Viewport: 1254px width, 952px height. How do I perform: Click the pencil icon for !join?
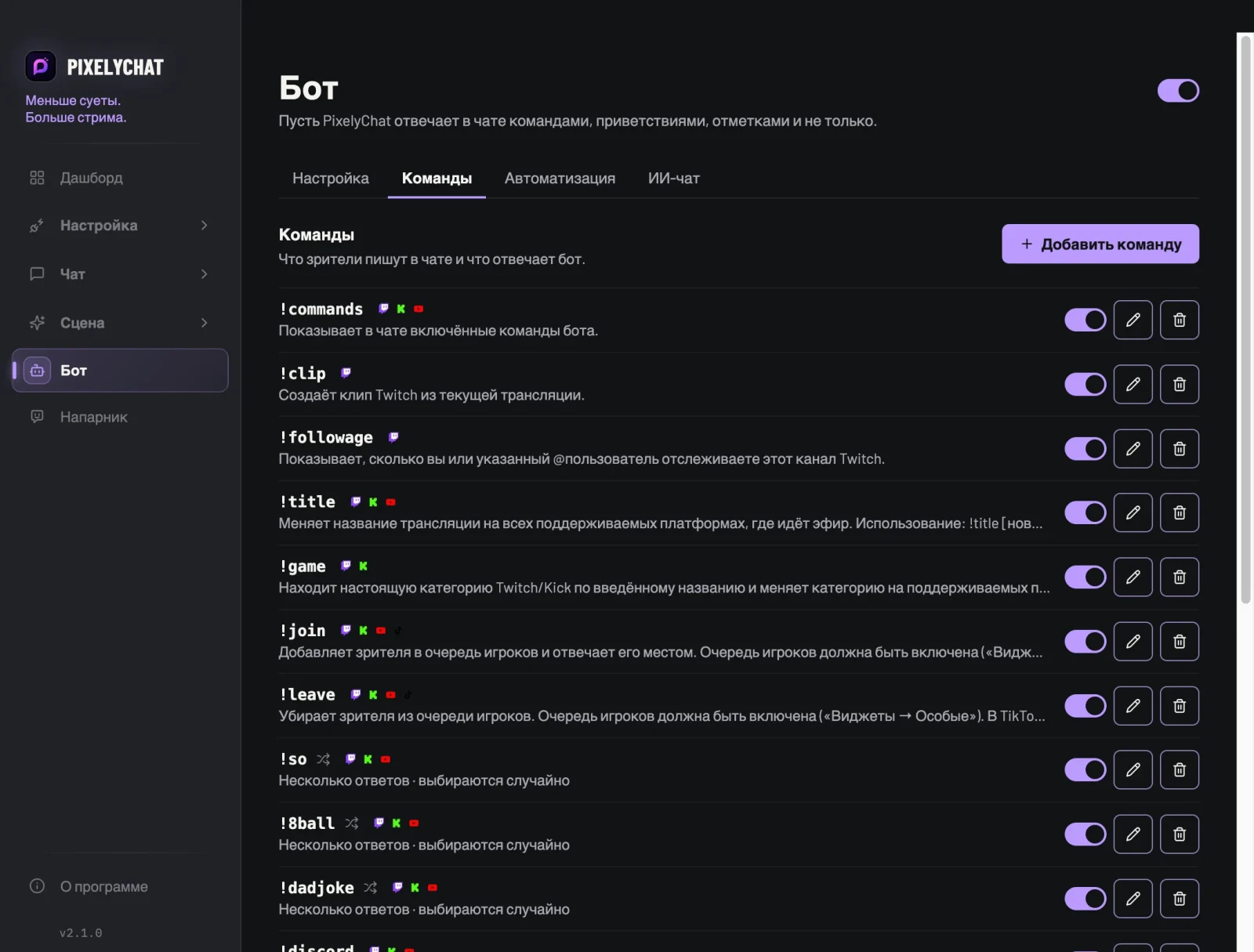(x=1133, y=642)
